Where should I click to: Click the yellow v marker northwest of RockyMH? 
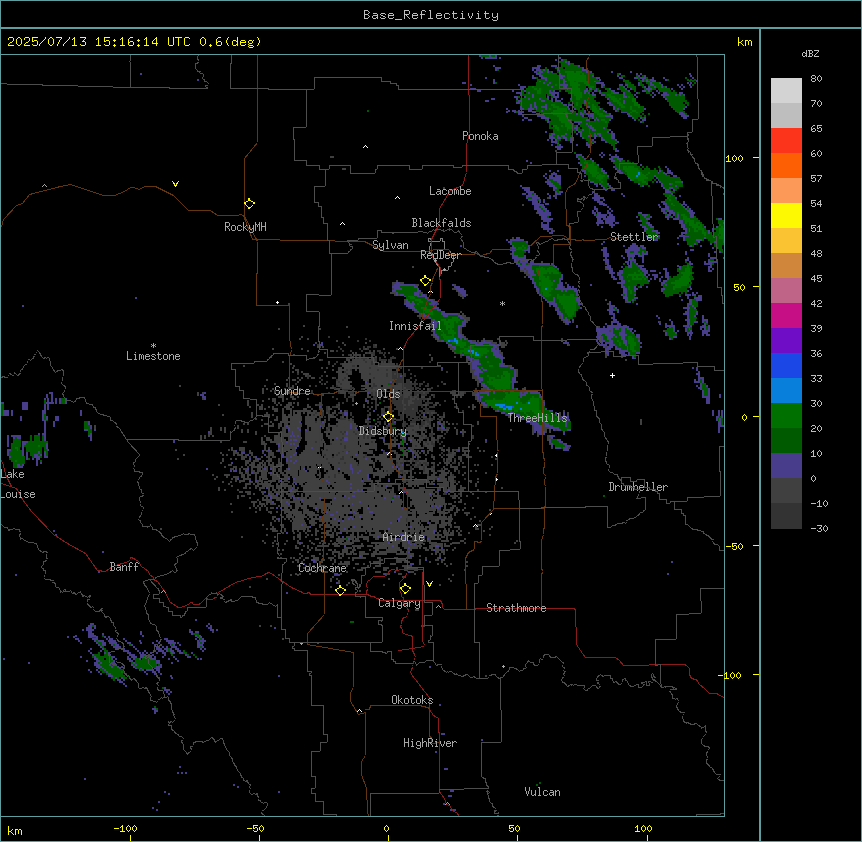(175, 184)
